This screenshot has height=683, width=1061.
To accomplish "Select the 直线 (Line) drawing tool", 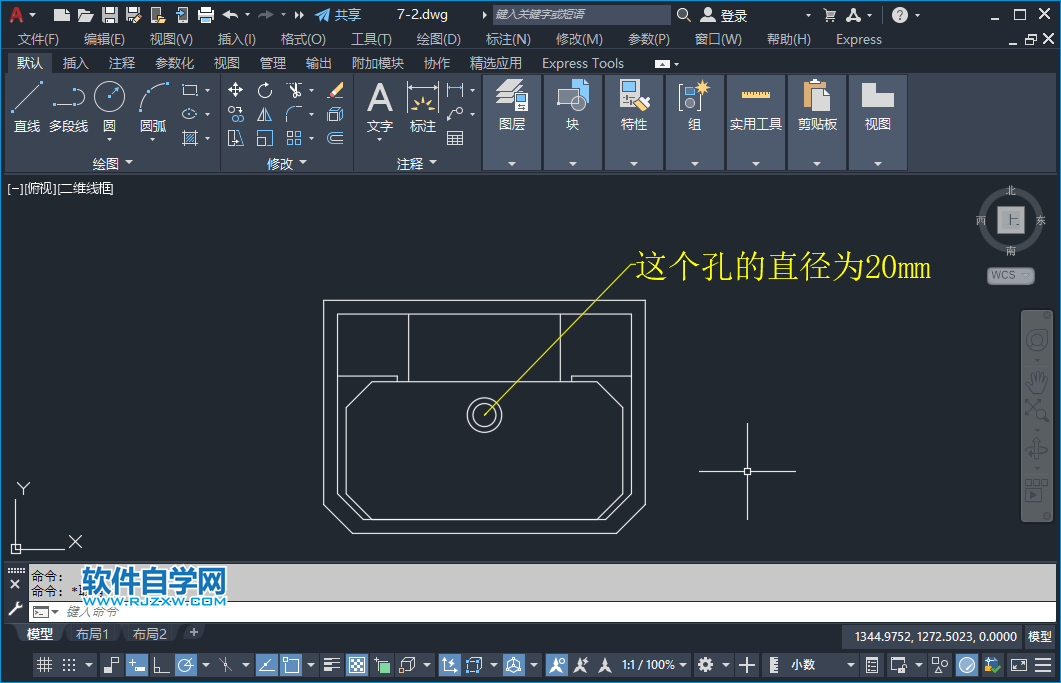I will click(27, 106).
